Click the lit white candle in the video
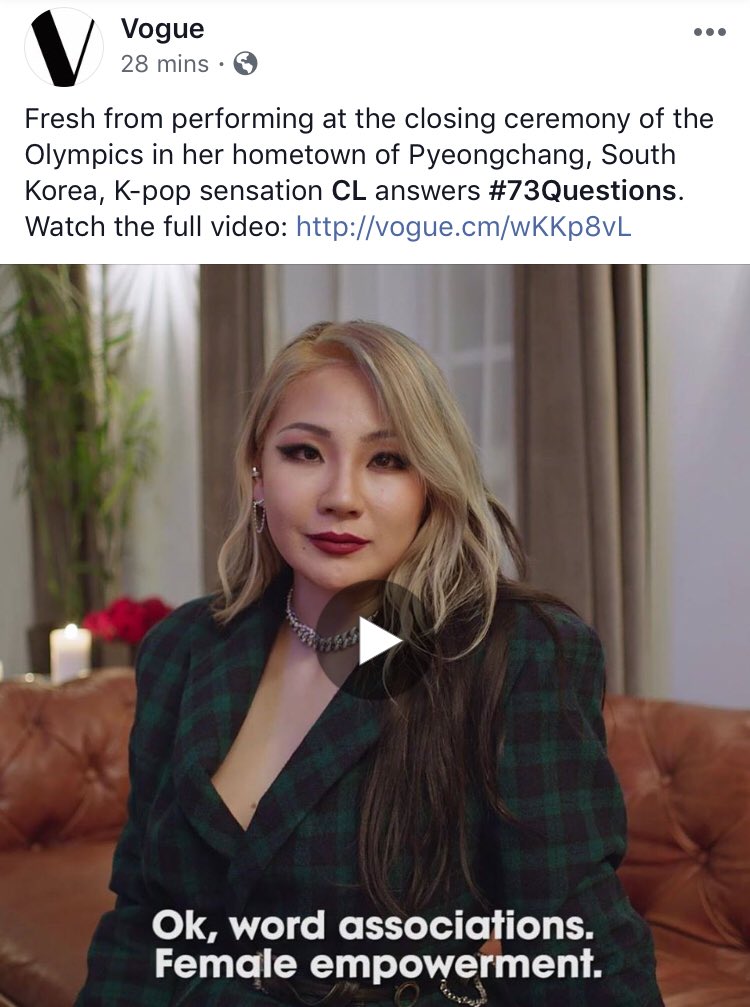The image size is (750, 1007). click(x=70, y=652)
